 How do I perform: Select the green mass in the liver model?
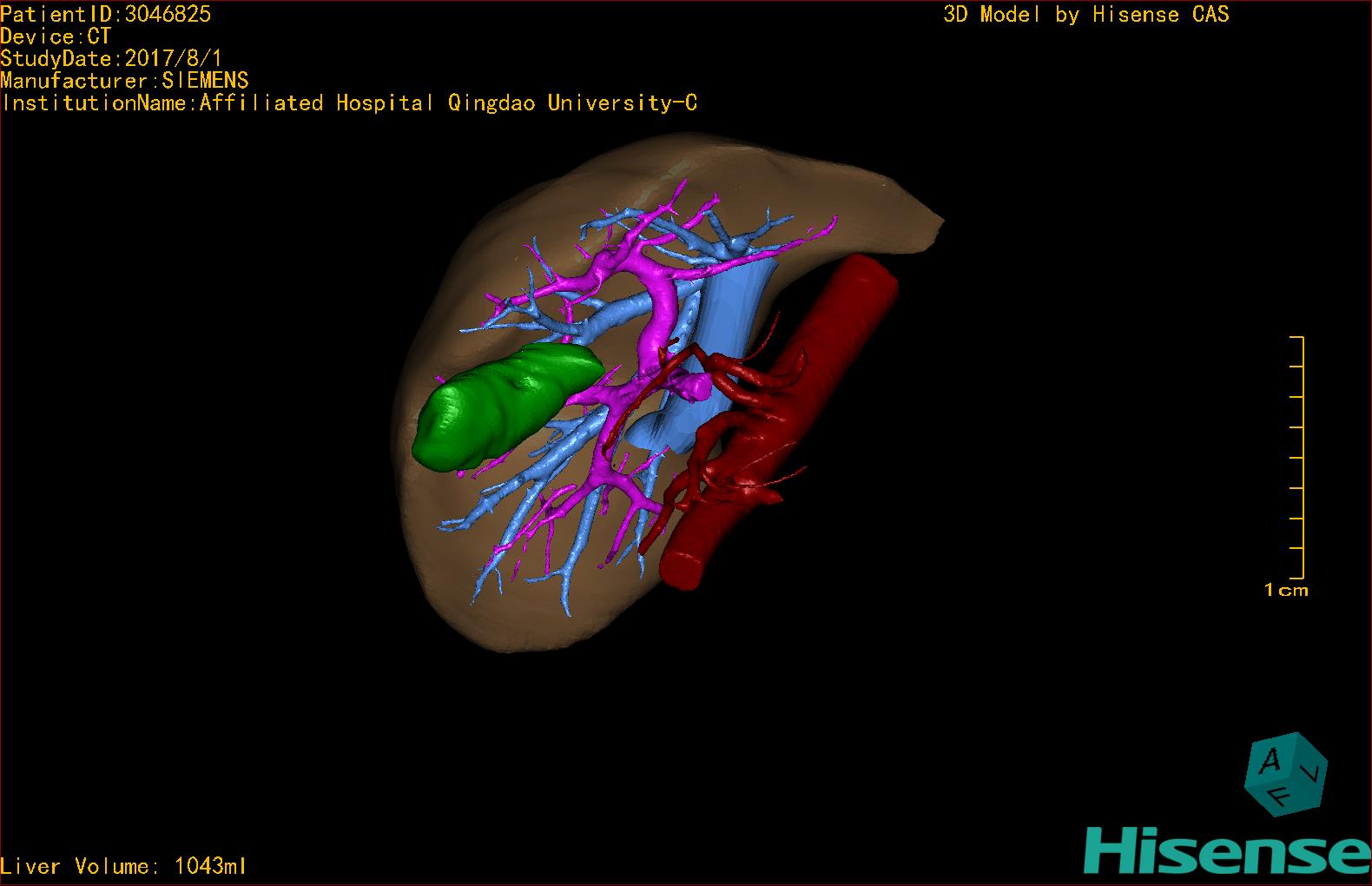coord(507,406)
